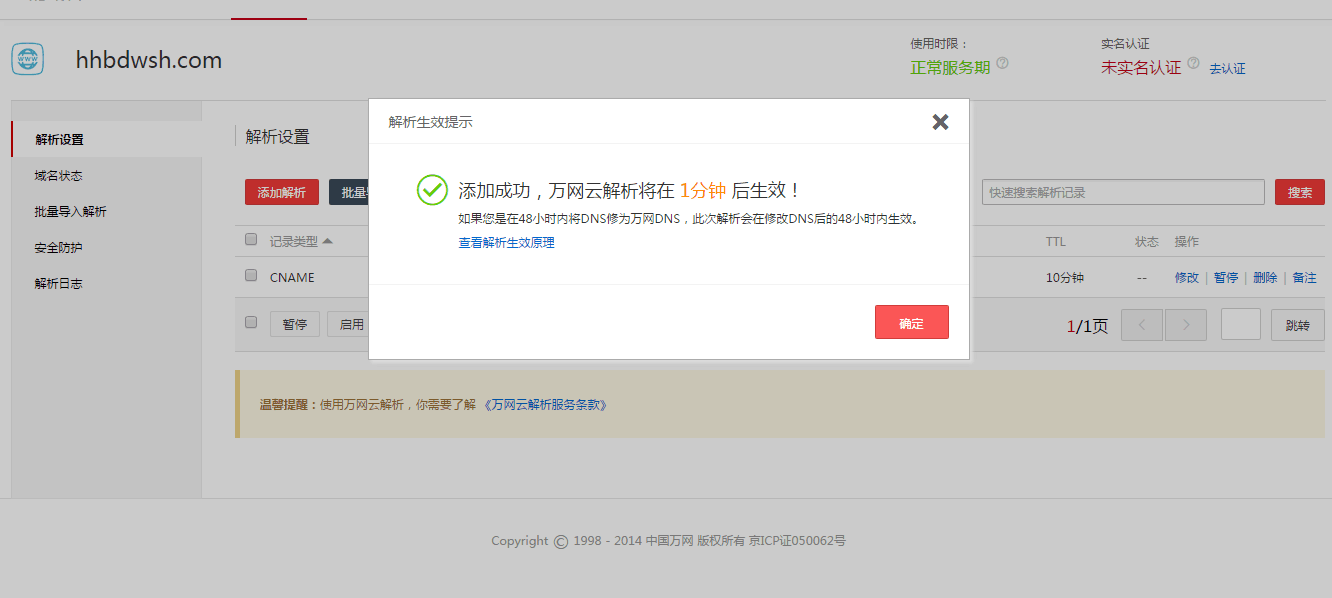1332x598 pixels.
Task: Go to the previous page arrow
Action: tap(1141, 325)
